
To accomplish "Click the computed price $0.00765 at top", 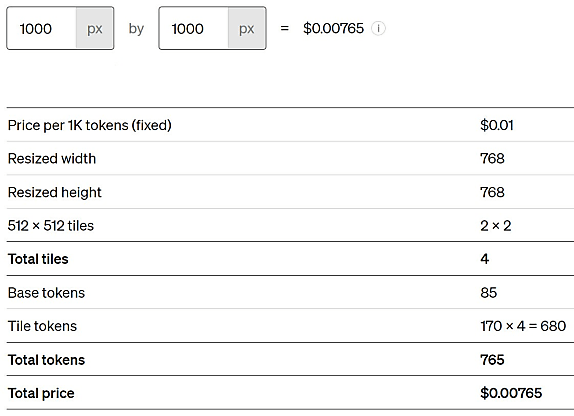I will pos(333,28).
